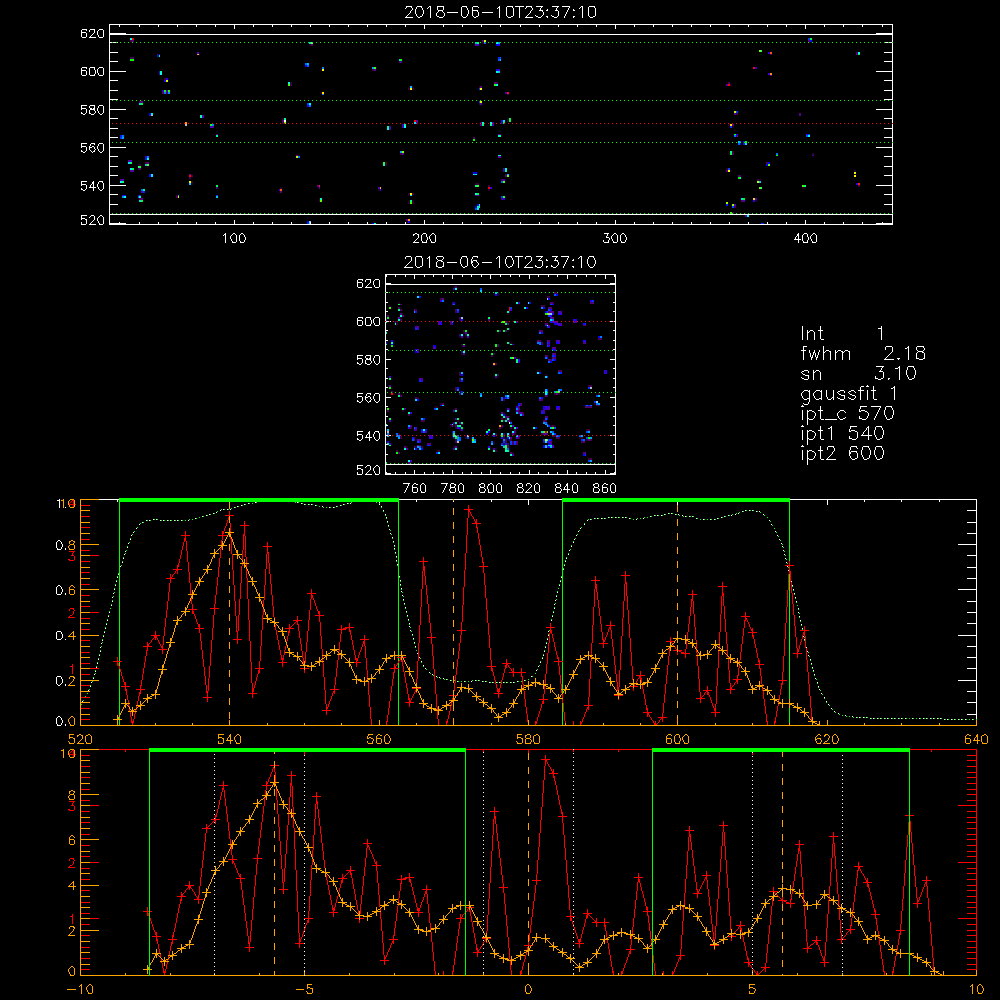Click top image x-axis label 200

click(425, 239)
